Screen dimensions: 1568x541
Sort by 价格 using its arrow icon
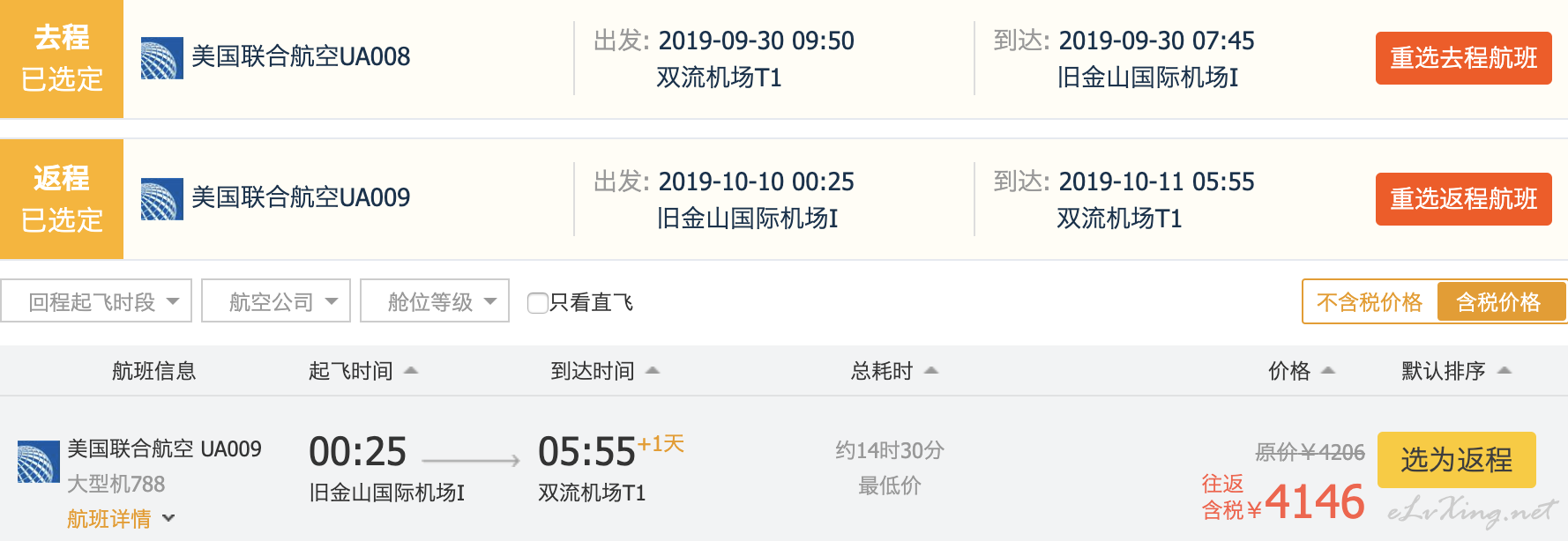pos(1328,371)
